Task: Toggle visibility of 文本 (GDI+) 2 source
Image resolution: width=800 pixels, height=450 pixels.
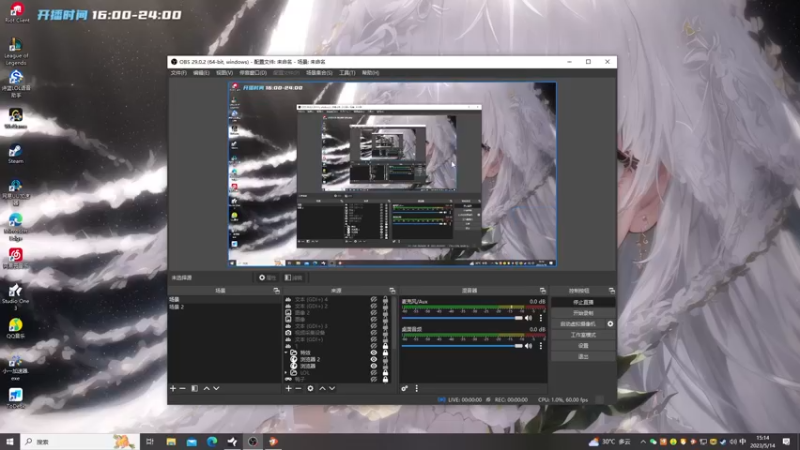Action: tap(373, 306)
